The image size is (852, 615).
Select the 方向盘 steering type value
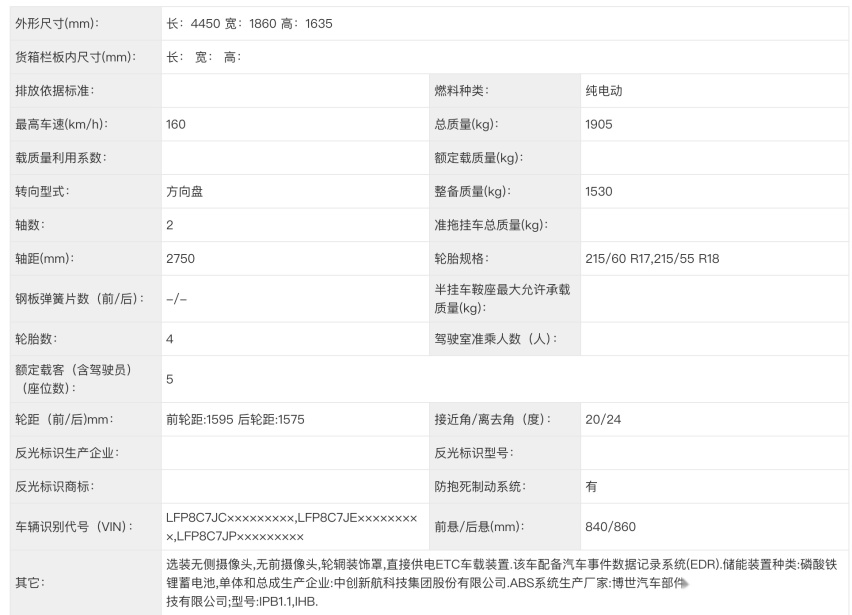[x=185, y=192]
